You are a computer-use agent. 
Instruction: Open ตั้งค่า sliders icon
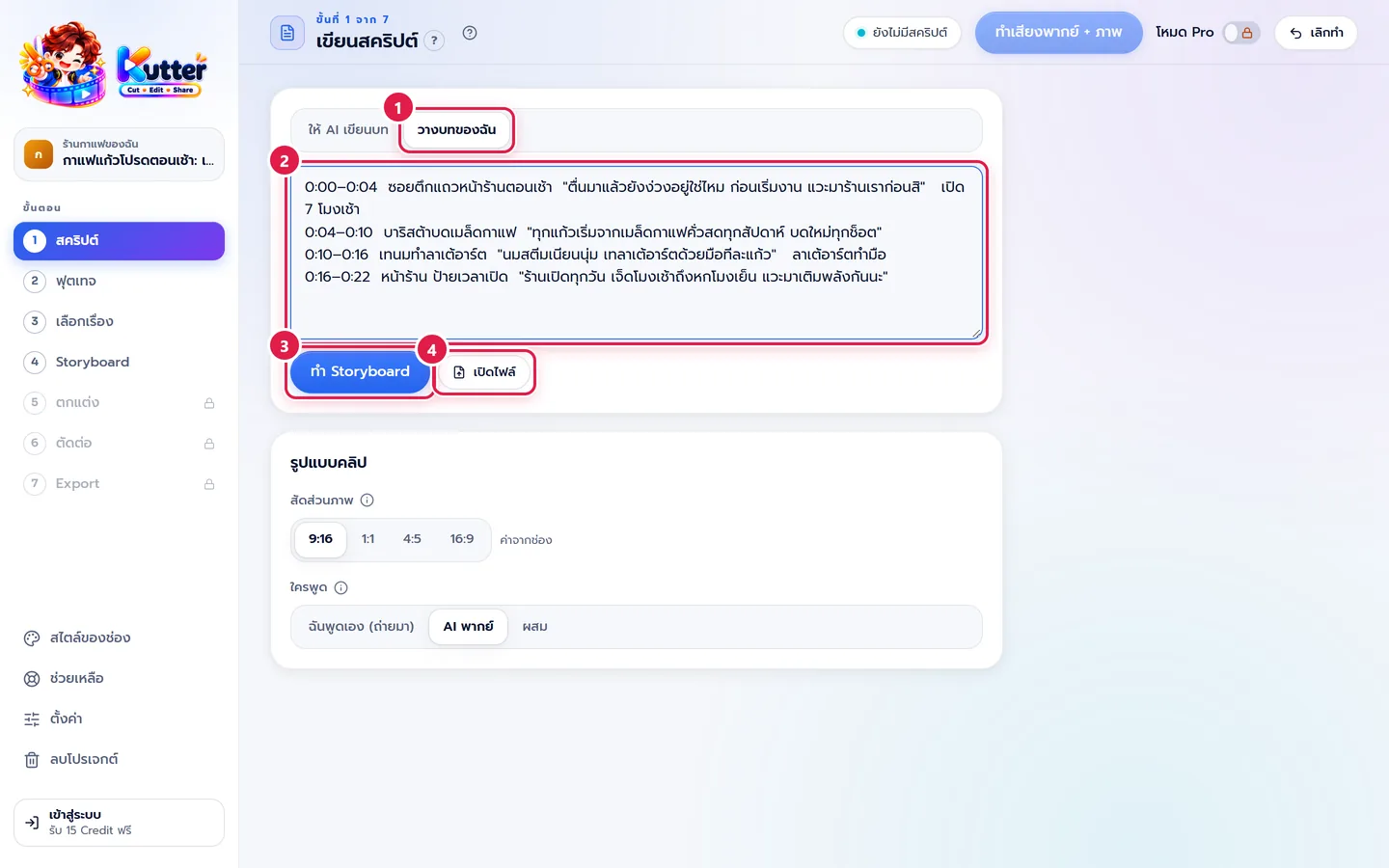[x=32, y=719]
